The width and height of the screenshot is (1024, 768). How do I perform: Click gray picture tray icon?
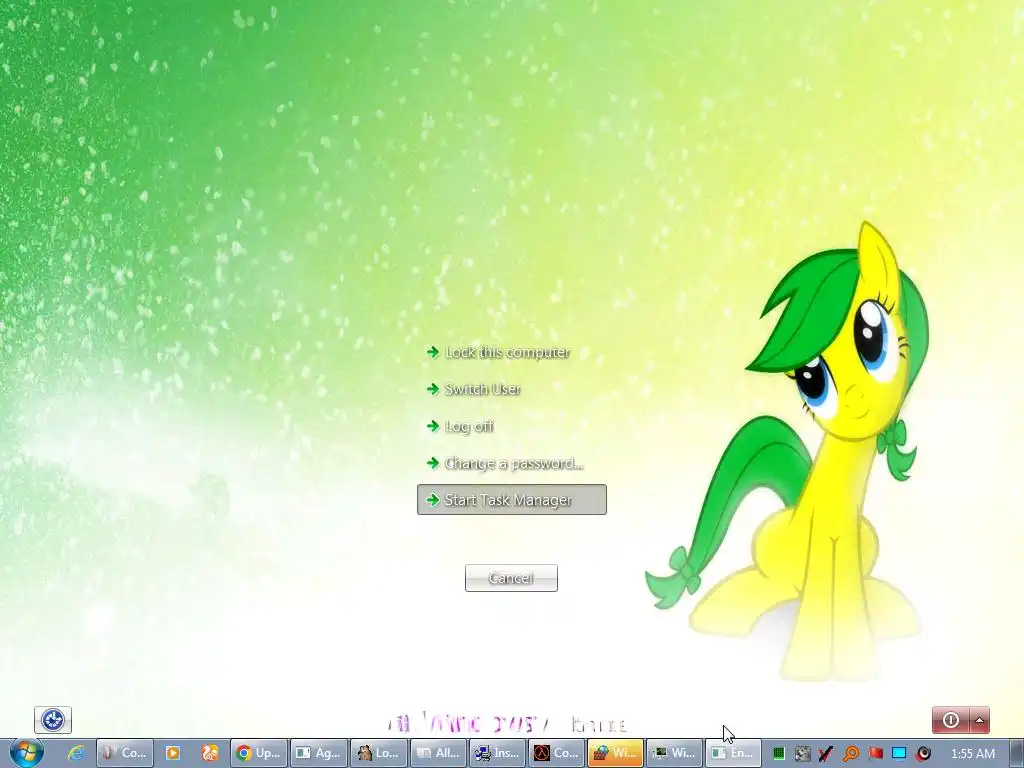click(x=802, y=754)
